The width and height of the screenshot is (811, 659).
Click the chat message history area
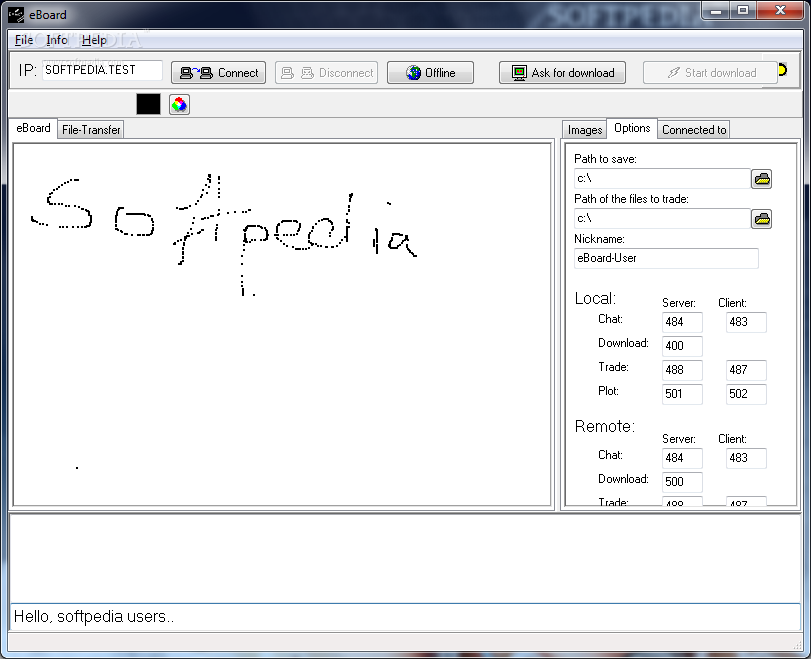[405, 558]
